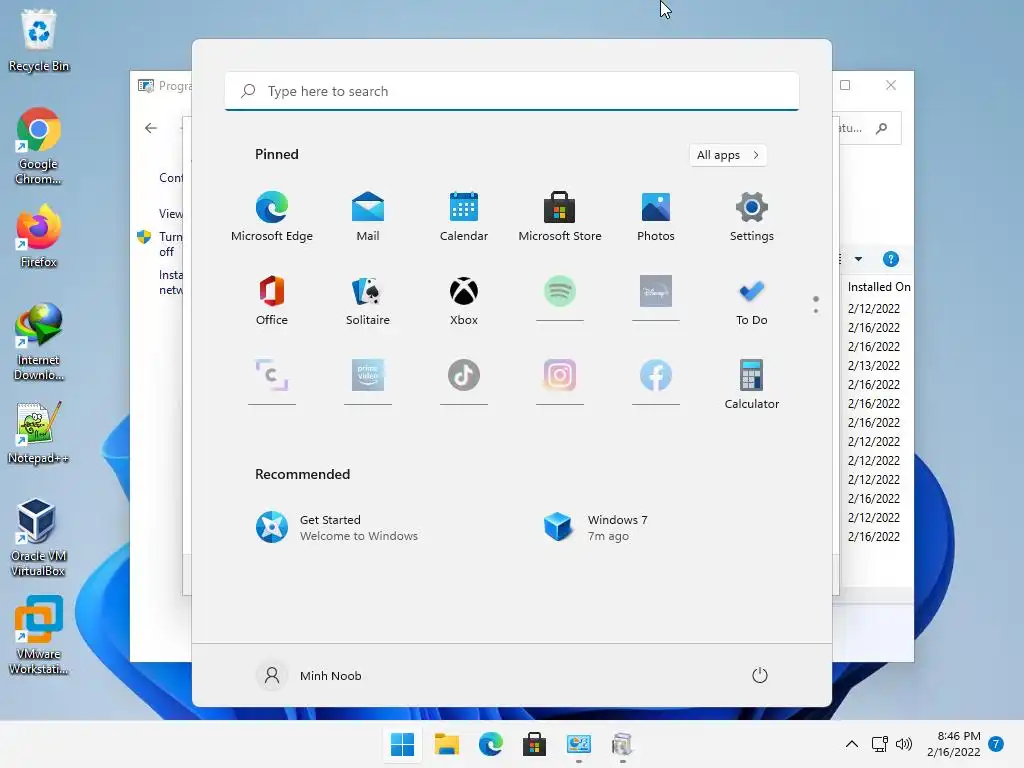
Task: Launch the Mail app
Action: (368, 216)
